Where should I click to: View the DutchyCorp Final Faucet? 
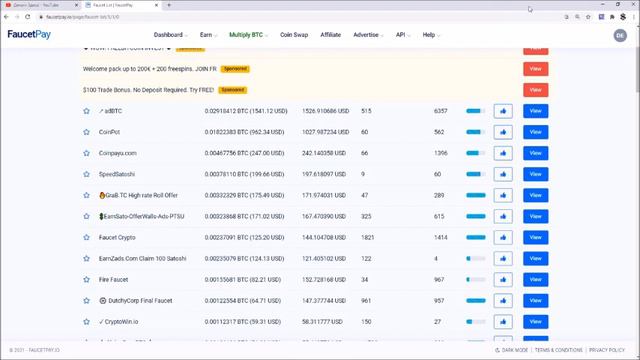536,300
